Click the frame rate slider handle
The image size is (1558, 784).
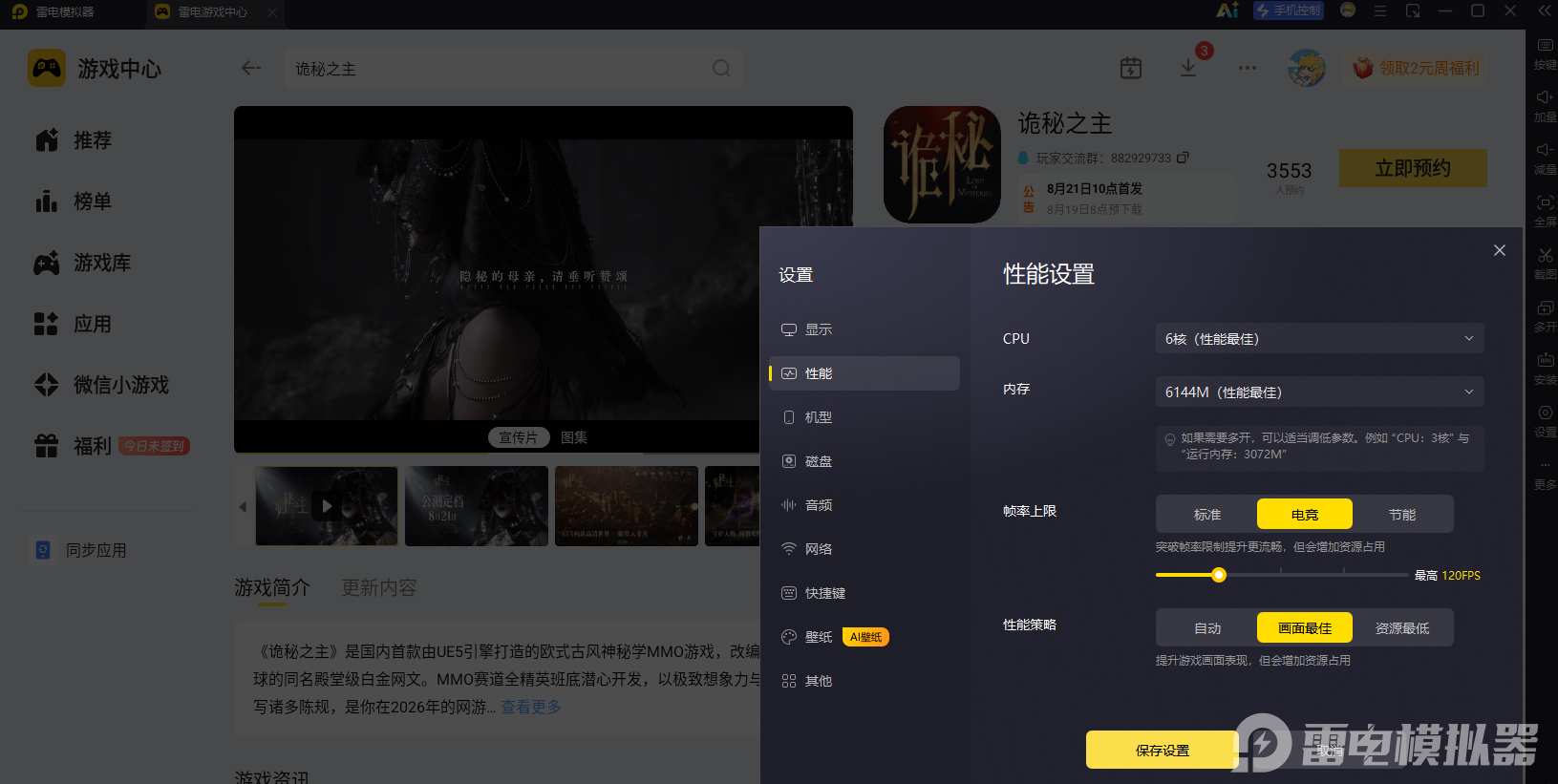pos(1219,575)
